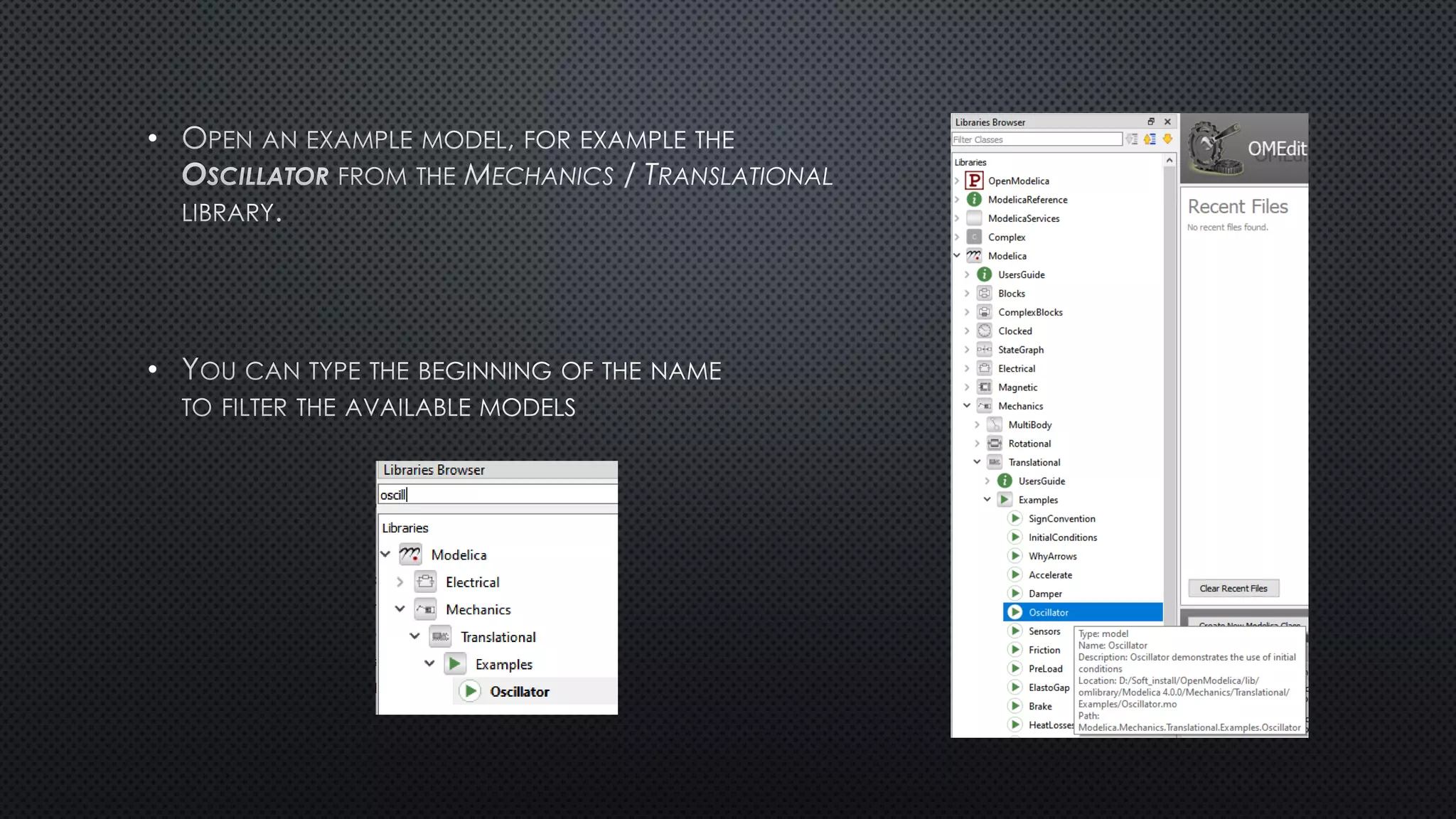Collapse the Examples node under Translational

click(987, 500)
